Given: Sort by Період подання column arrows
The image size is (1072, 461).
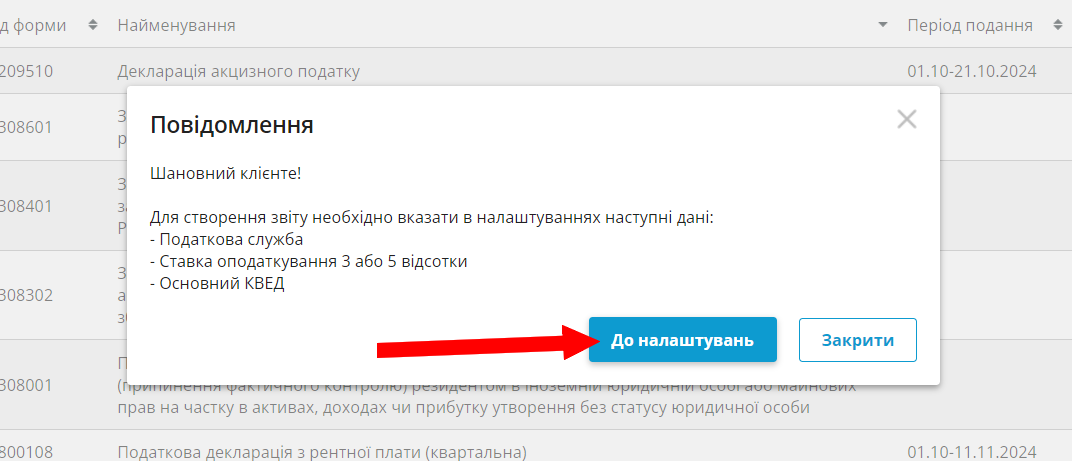Looking at the screenshot, I should [x=1057, y=25].
